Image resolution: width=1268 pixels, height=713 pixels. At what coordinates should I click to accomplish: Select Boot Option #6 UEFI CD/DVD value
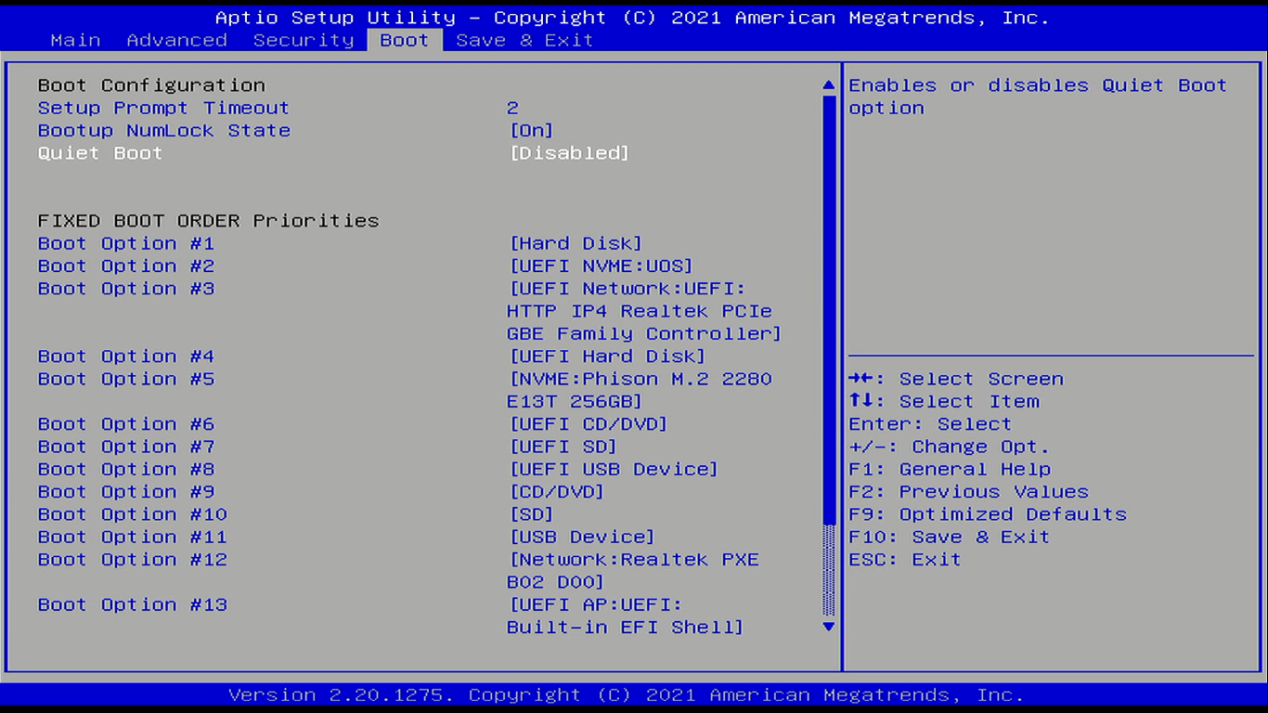pos(588,425)
